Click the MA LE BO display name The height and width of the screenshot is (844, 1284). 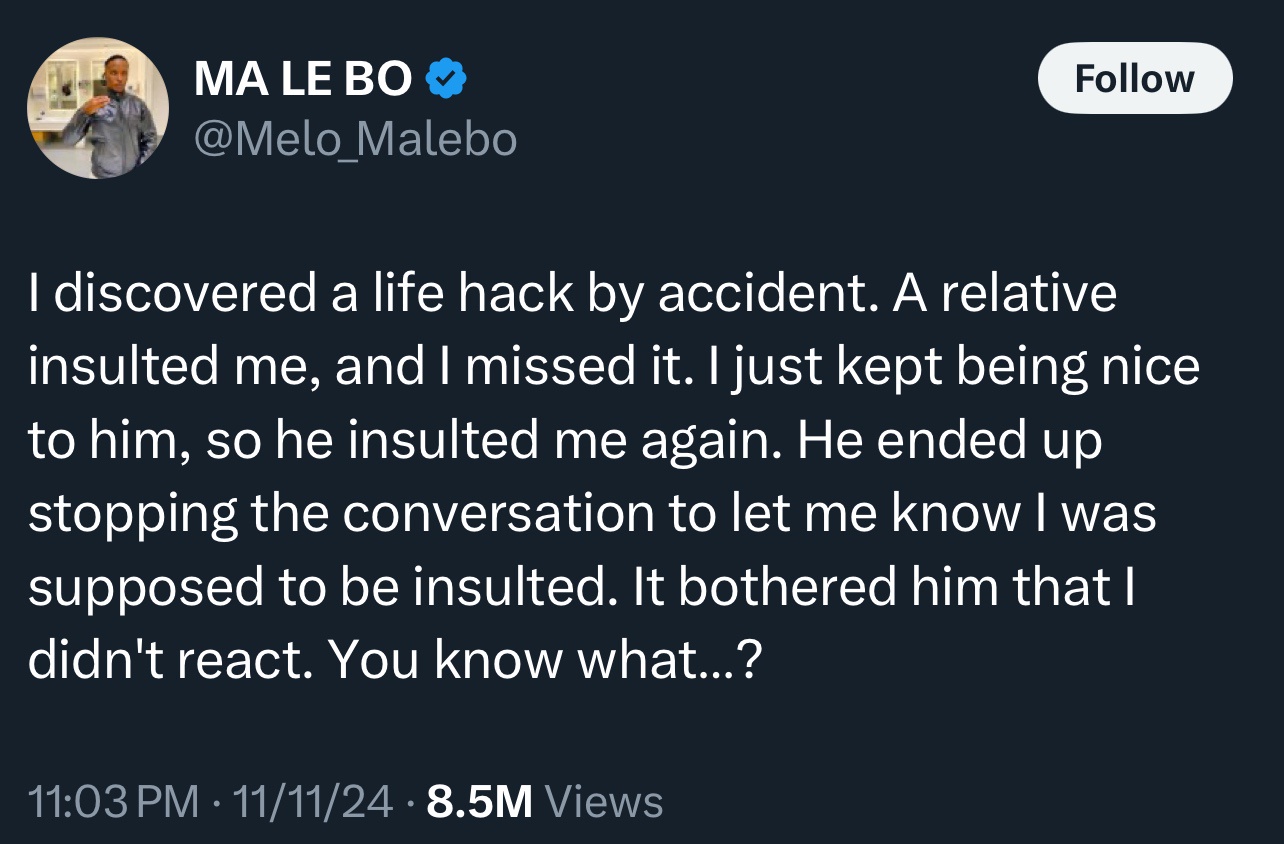(x=303, y=79)
